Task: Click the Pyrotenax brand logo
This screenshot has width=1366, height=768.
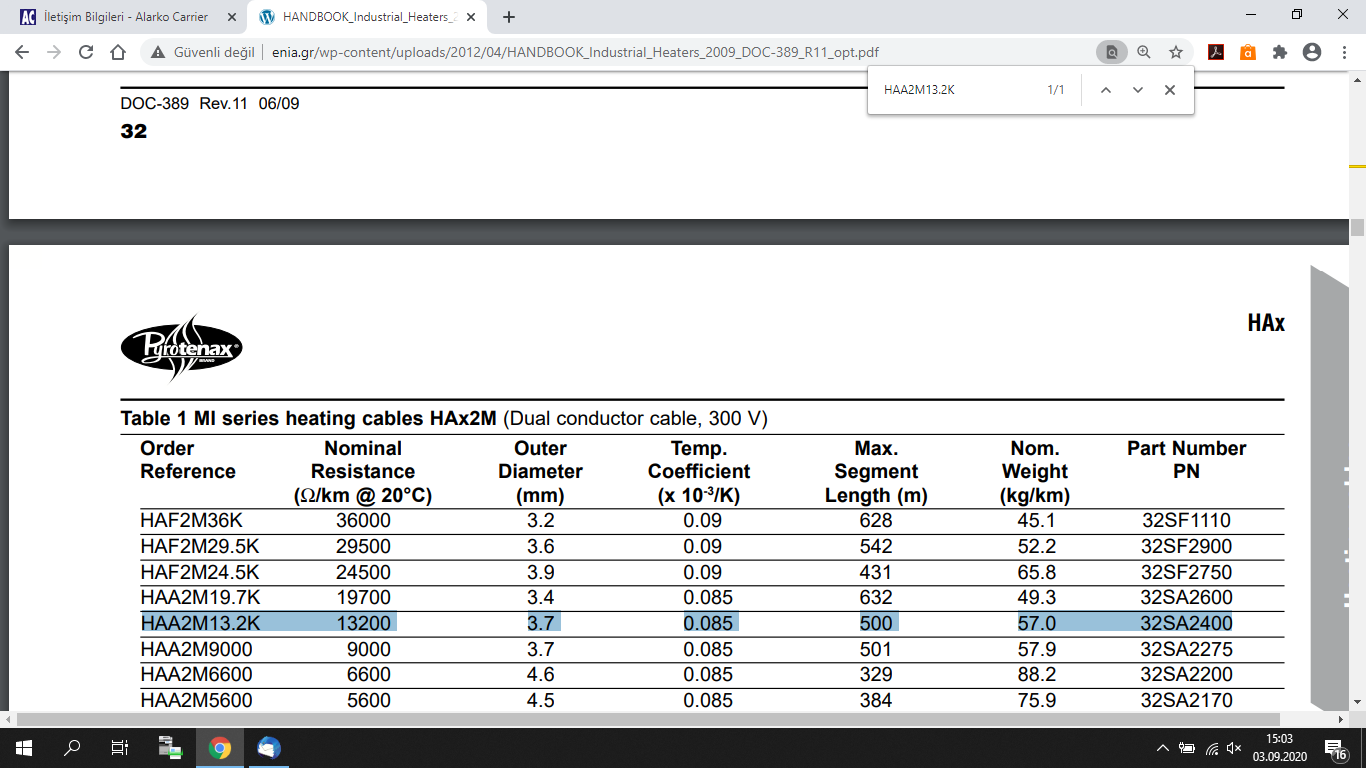Action: click(x=182, y=349)
